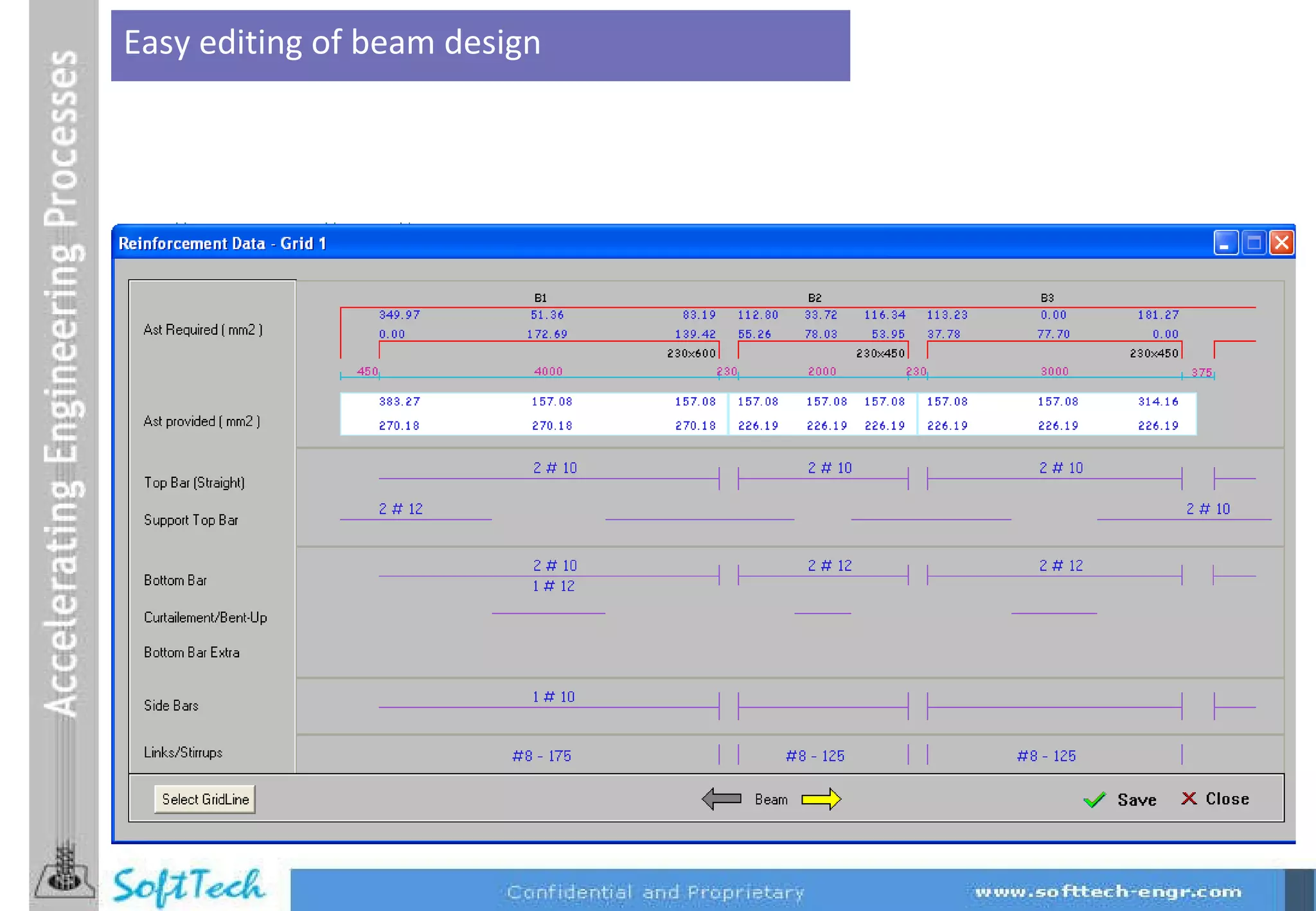This screenshot has width=1316, height=911.
Task: Maximize the Reinforcement Data window
Action: (x=1254, y=243)
